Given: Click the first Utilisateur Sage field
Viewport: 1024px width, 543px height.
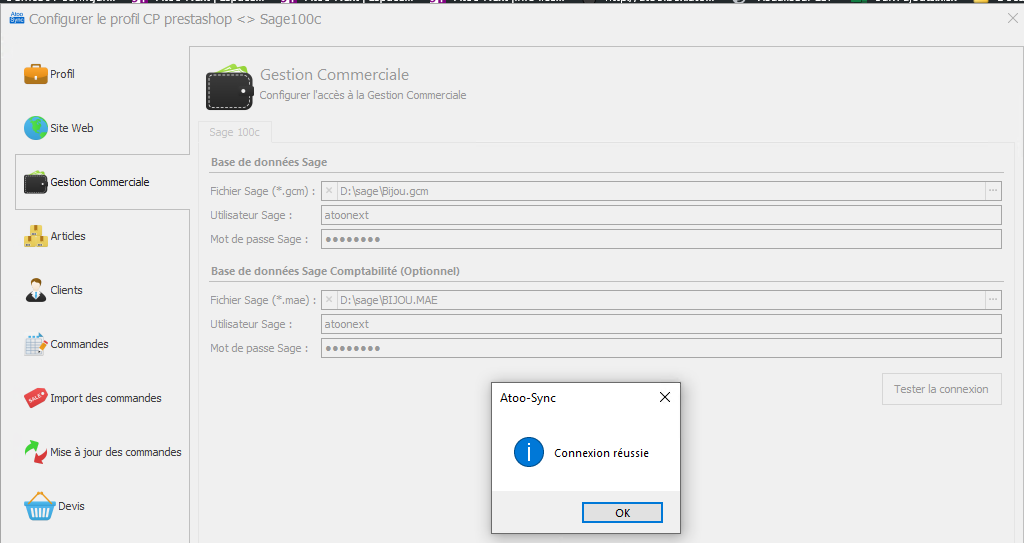Looking at the screenshot, I should pos(661,215).
